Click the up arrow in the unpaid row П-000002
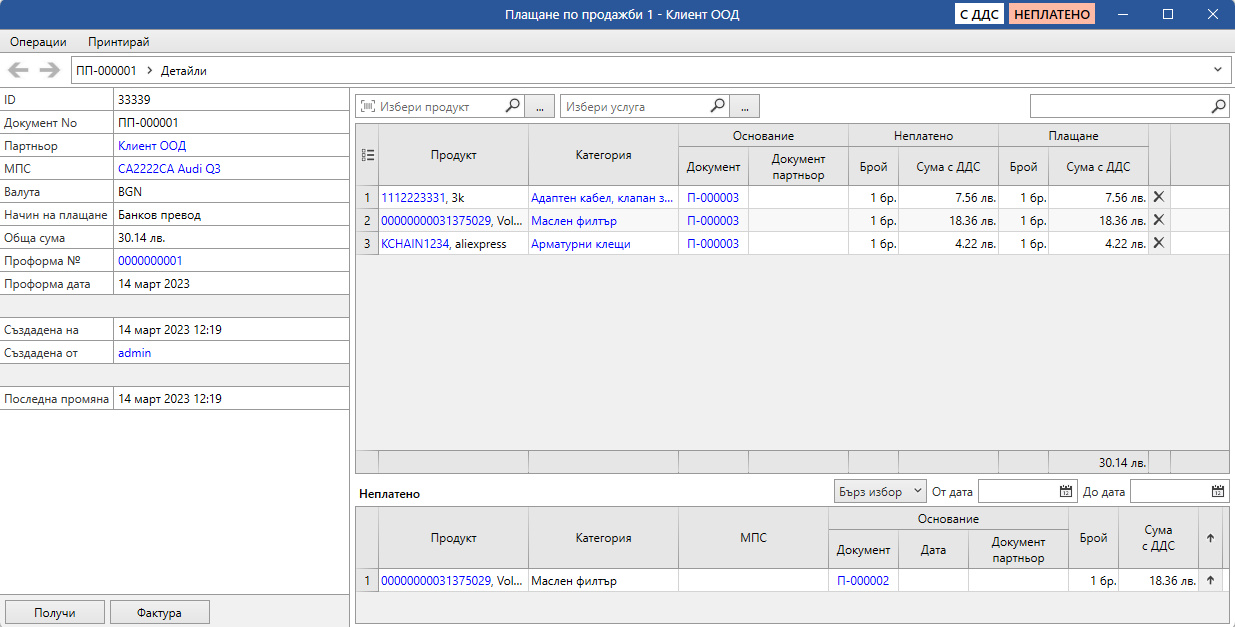Screen dimensions: 1235x627 [1210, 580]
